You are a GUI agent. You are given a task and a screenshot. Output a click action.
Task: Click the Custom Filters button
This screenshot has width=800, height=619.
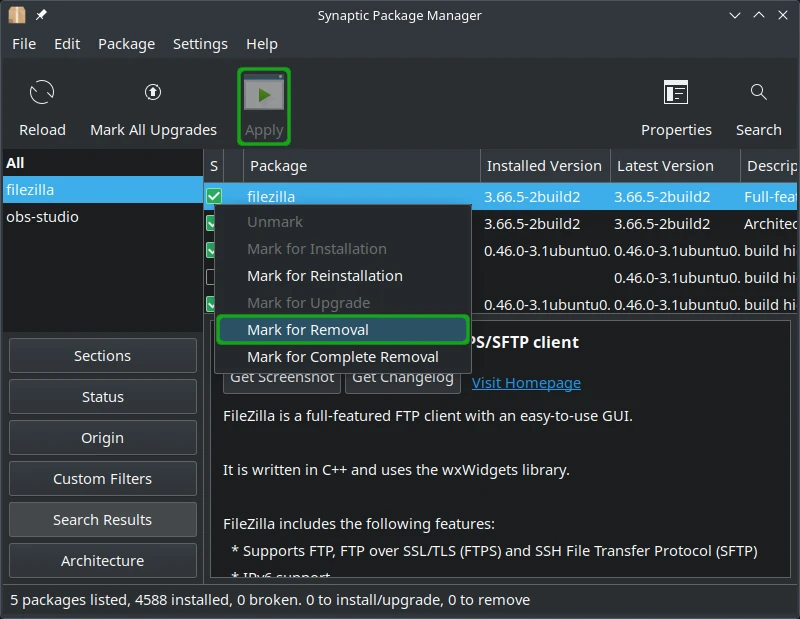(102, 479)
